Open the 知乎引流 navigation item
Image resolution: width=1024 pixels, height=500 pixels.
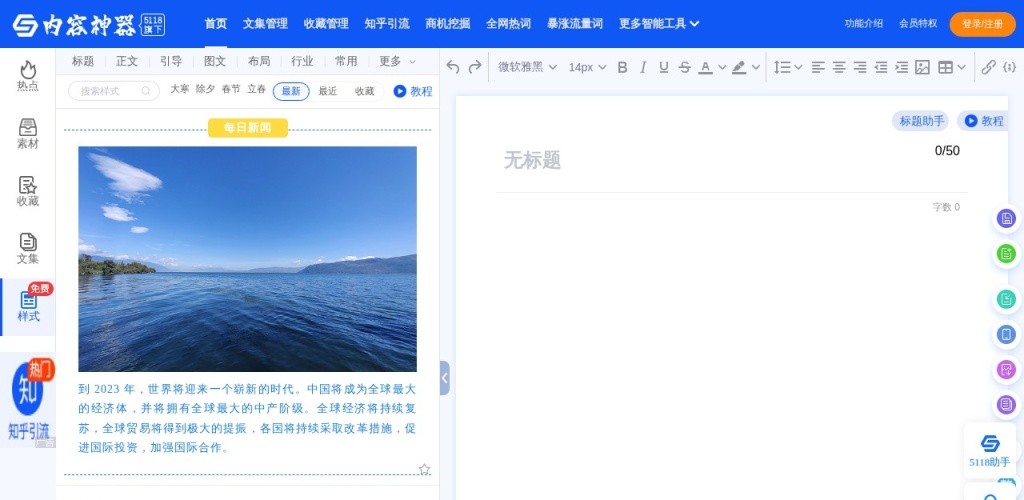click(386, 23)
